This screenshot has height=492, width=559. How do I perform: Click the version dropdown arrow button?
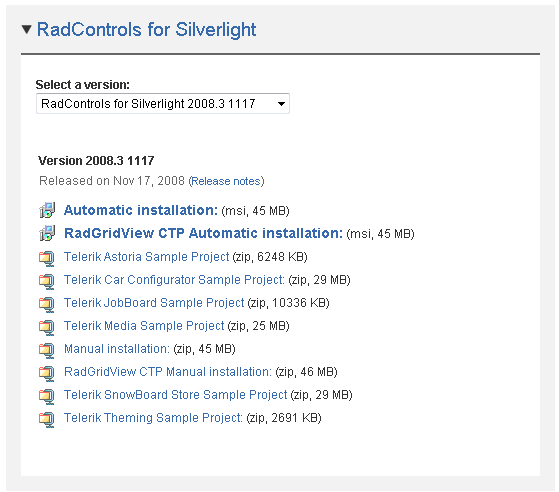point(281,104)
